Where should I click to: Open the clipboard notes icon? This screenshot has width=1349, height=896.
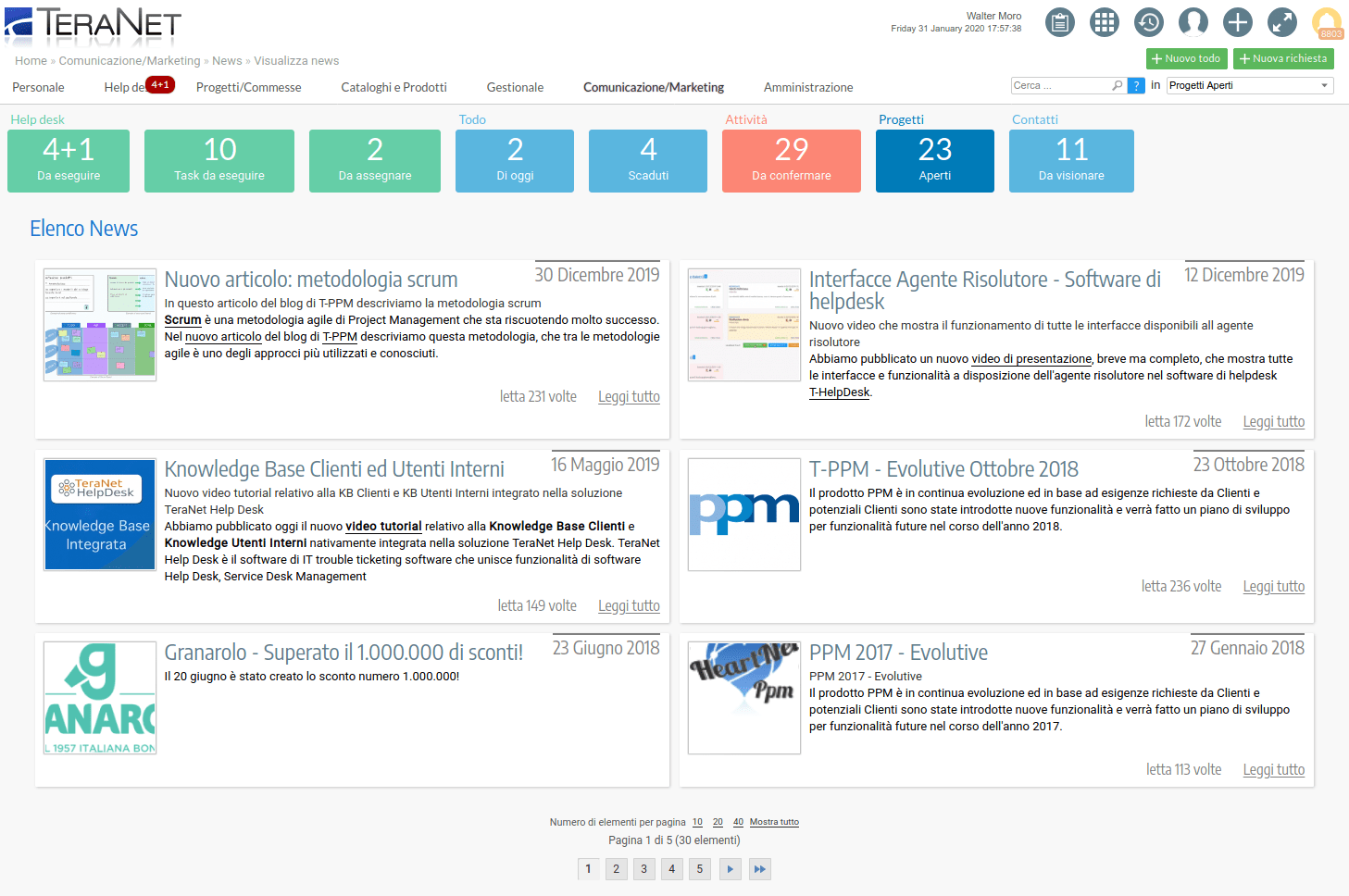(1059, 22)
